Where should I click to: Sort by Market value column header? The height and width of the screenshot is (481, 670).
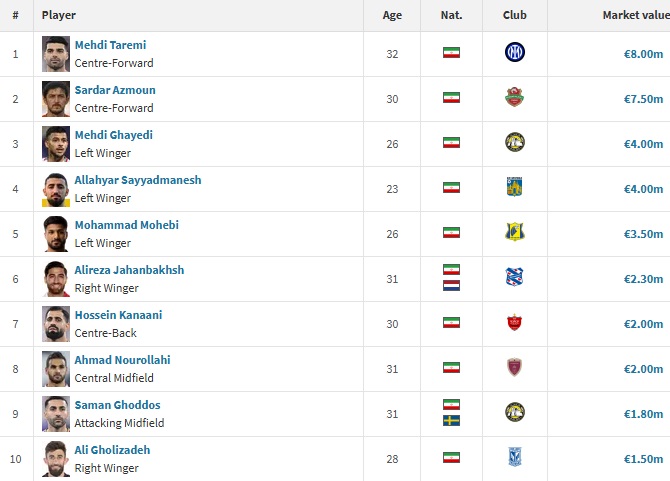coord(636,15)
